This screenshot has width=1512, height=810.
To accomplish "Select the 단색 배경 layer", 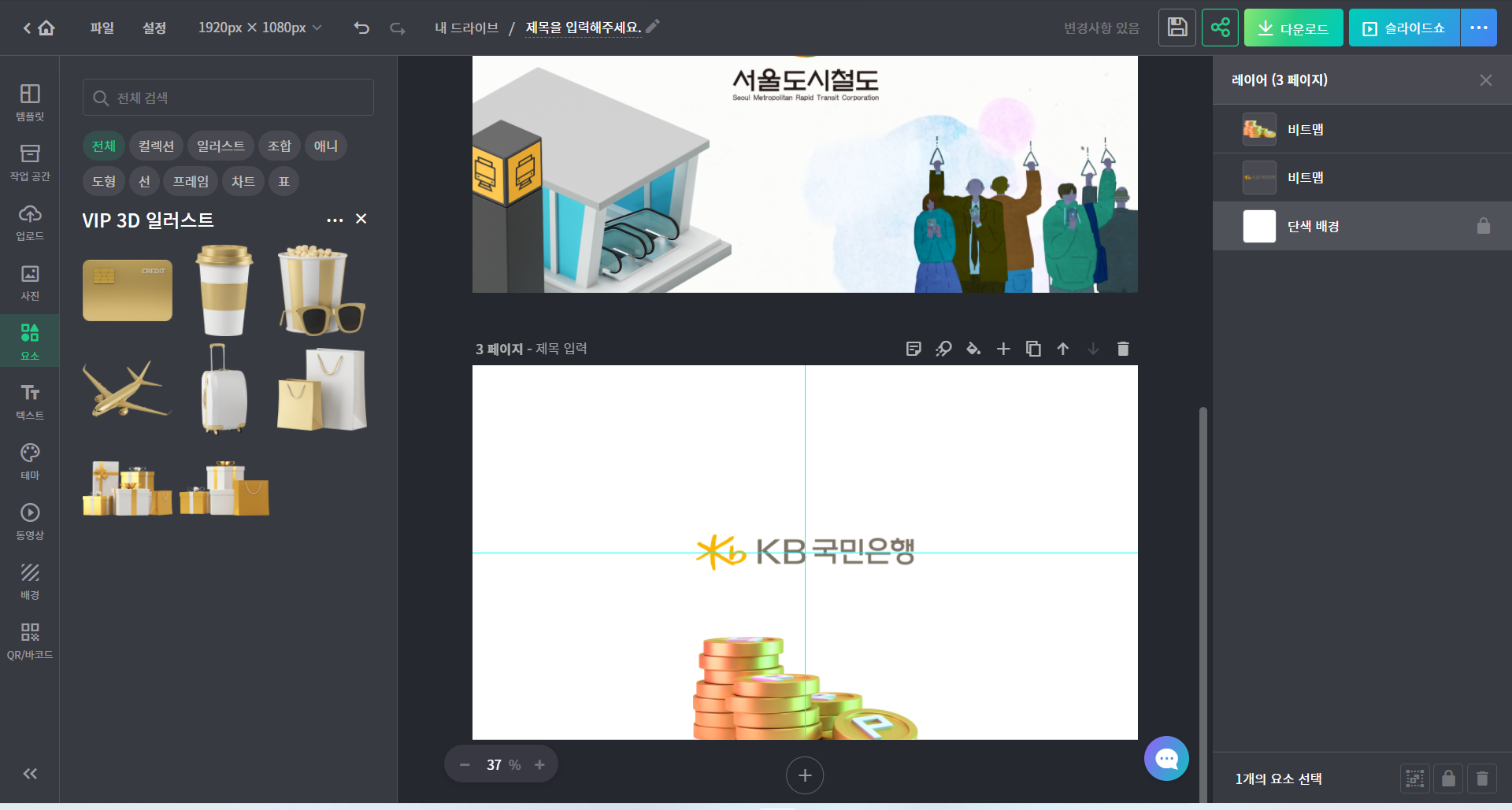I will 1362,226.
